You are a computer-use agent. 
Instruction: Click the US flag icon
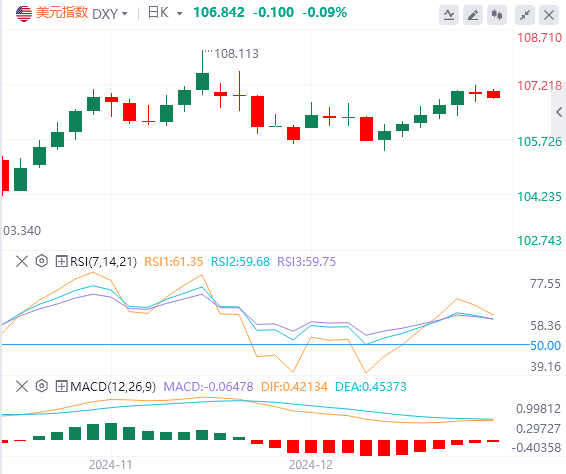point(24,14)
